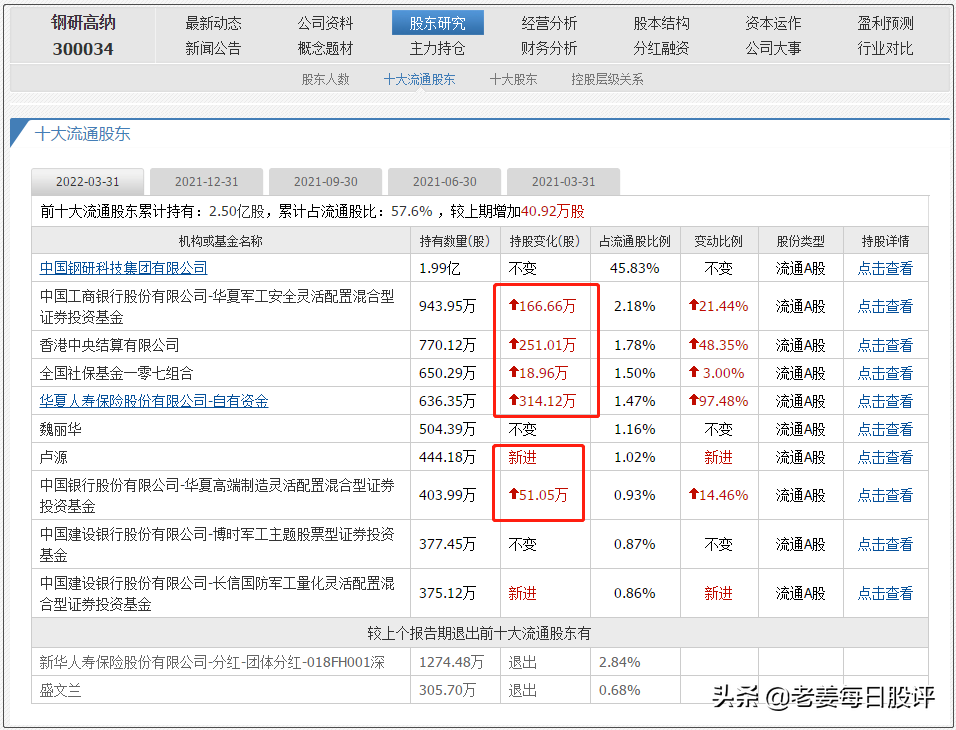Switch to the 十大股东 sub-tab
The height and width of the screenshot is (730, 956).
[x=513, y=79]
